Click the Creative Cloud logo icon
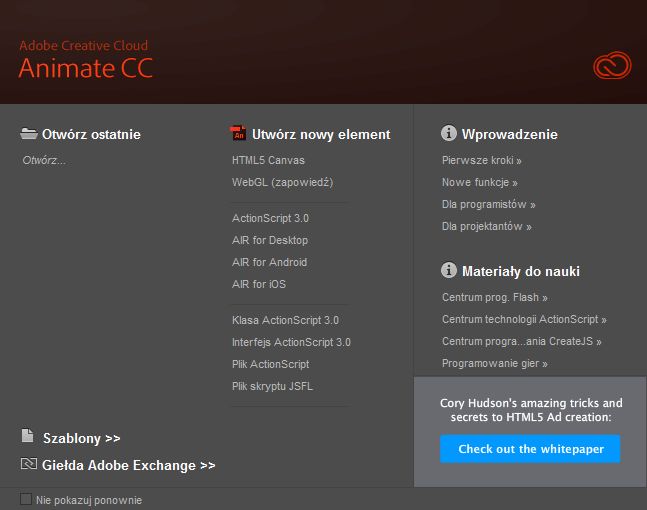Screen dimensions: 647x510 coord(612,66)
